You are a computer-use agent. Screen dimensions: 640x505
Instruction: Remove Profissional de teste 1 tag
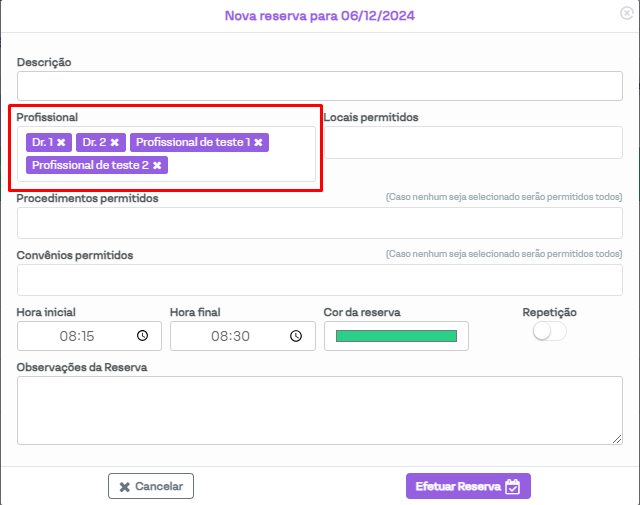coord(258,143)
